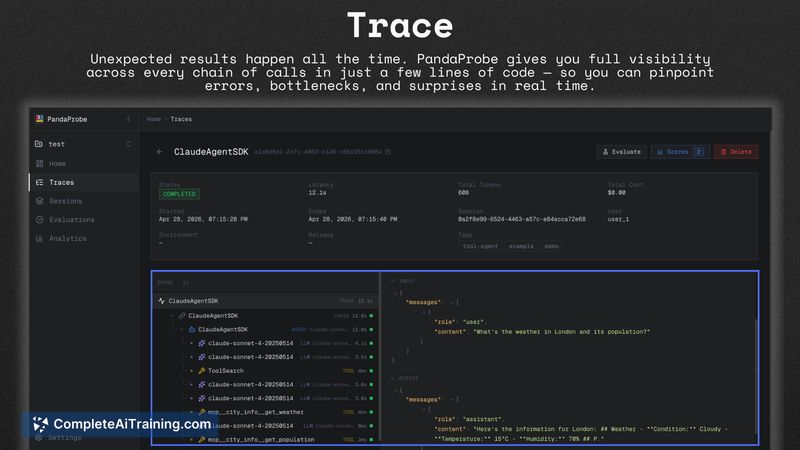Image resolution: width=800 pixels, height=450 pixels.
Task: Select the test project entry
Action: tap(84, 144)
